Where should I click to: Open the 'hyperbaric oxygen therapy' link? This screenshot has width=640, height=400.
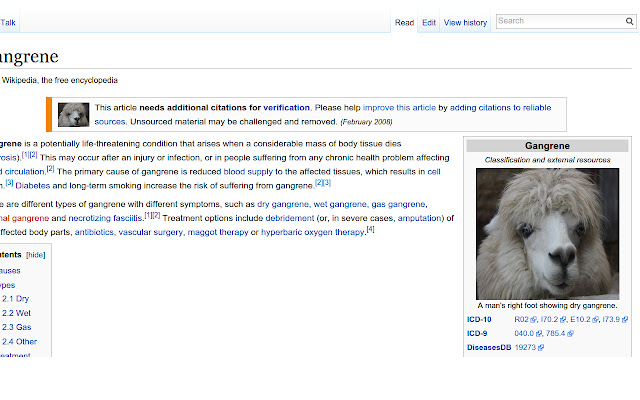pos(309,232)
